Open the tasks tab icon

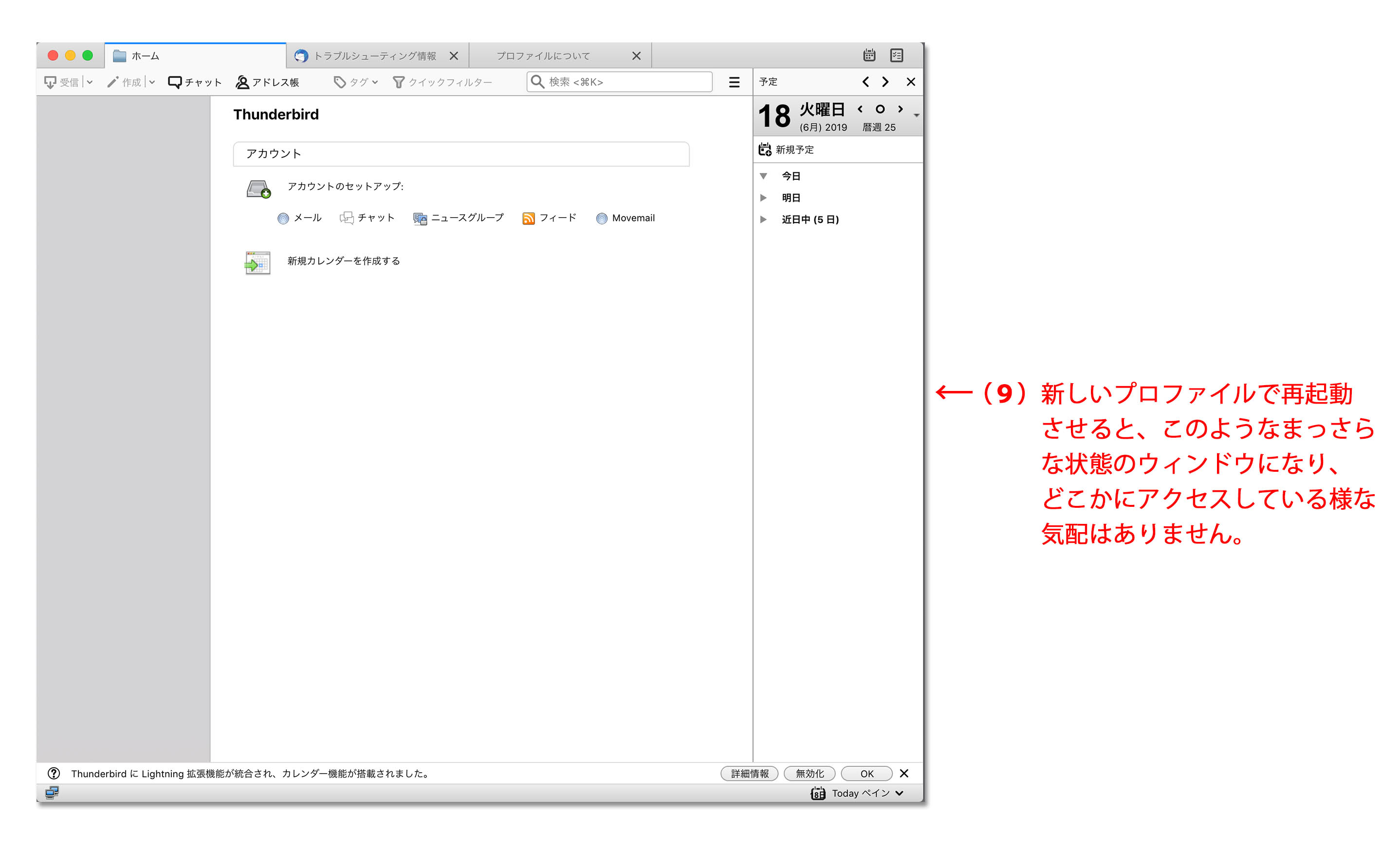click(896, 55)
